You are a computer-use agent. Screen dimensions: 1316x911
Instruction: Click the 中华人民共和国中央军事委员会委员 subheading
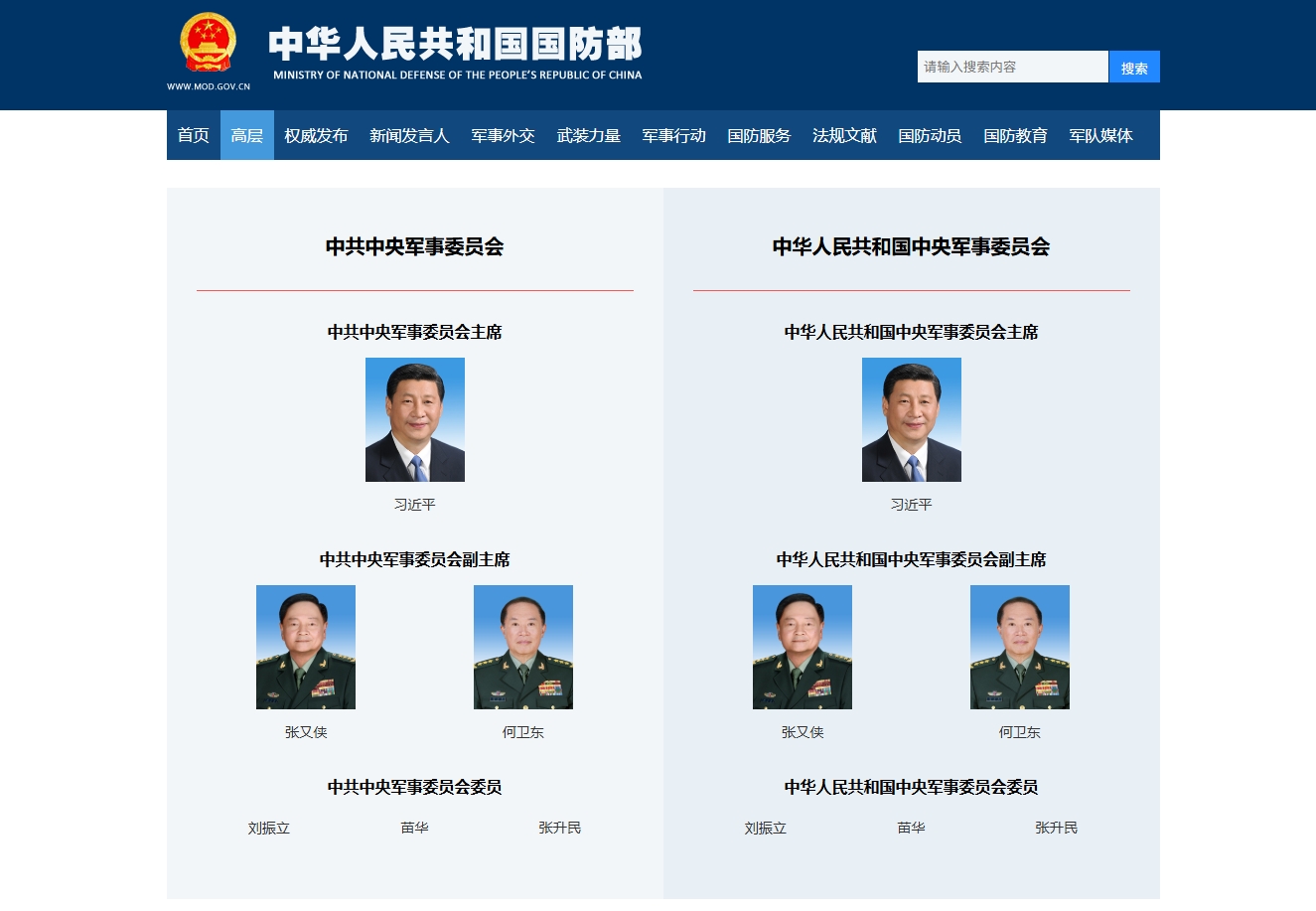tap(912, 787)
